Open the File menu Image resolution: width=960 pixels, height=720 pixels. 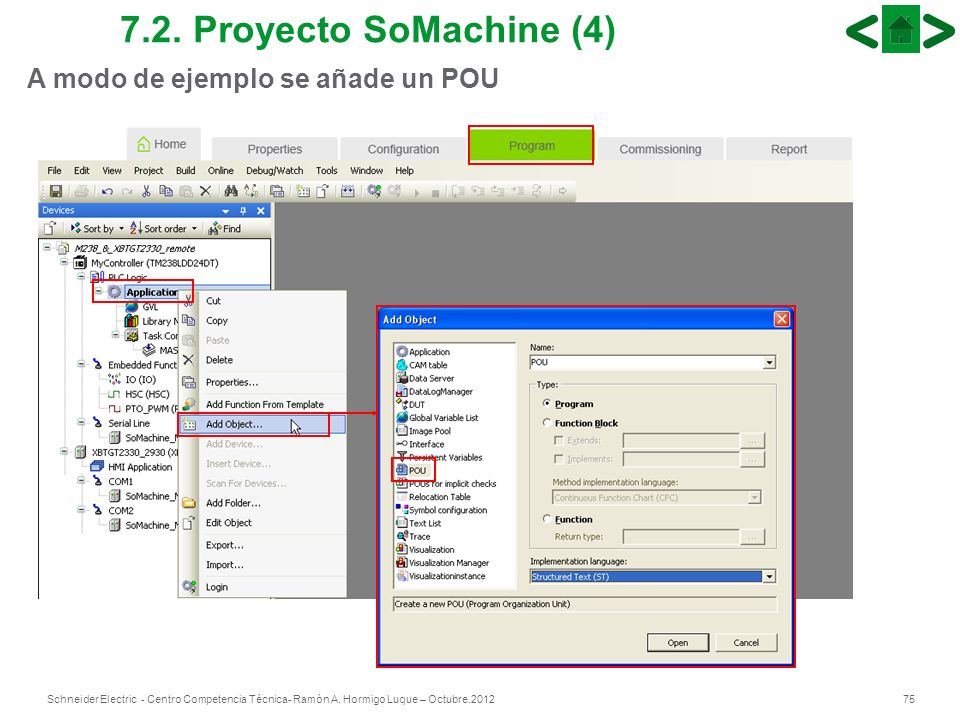(x=54, y=171)
